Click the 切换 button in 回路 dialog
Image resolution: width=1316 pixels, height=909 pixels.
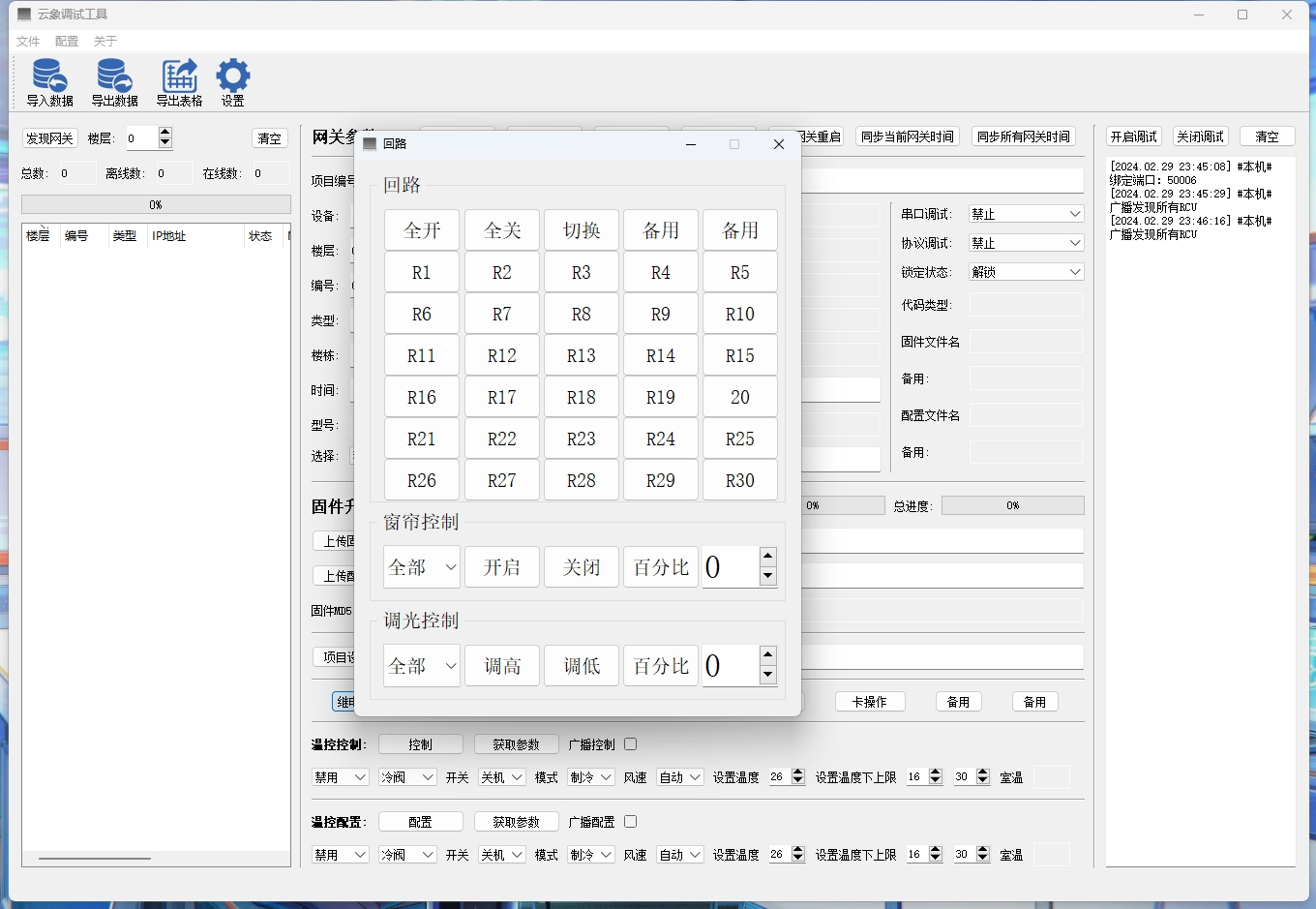pyautogui.click(x=582, y=230)
